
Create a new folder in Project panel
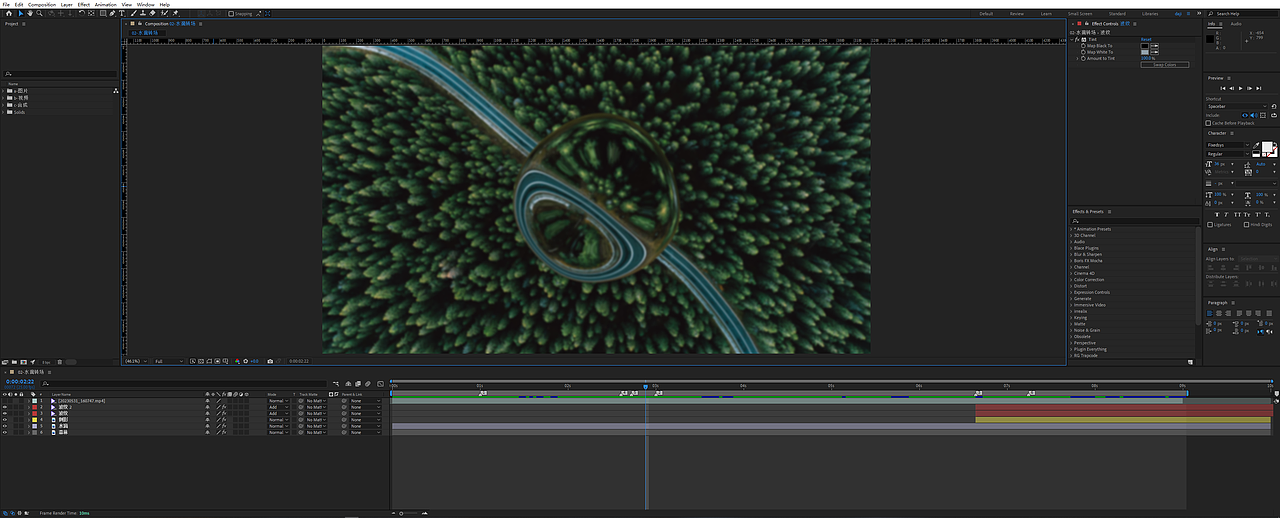click(x=14, y=362)
